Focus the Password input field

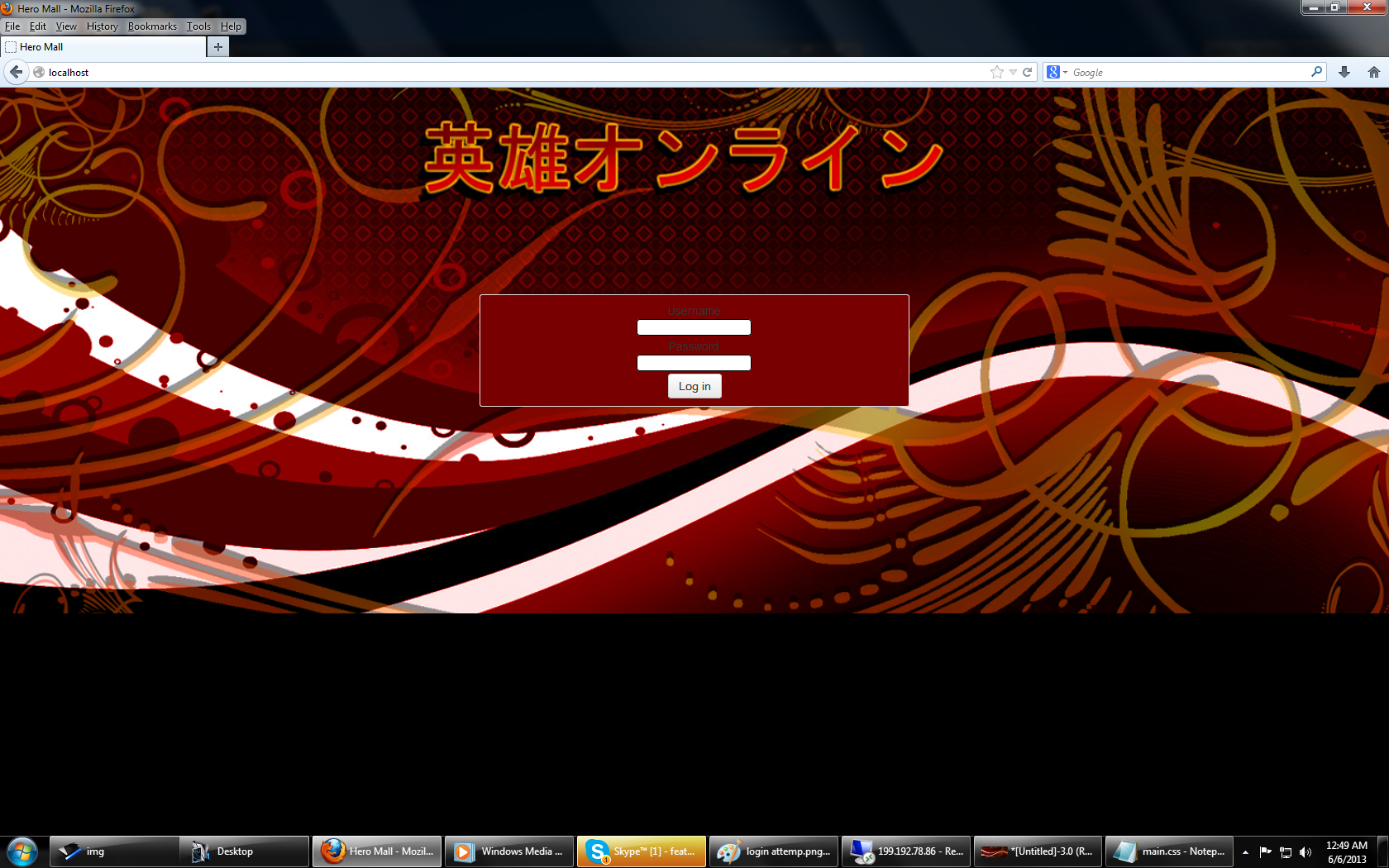pyautogui.click(x=694, y=363)
